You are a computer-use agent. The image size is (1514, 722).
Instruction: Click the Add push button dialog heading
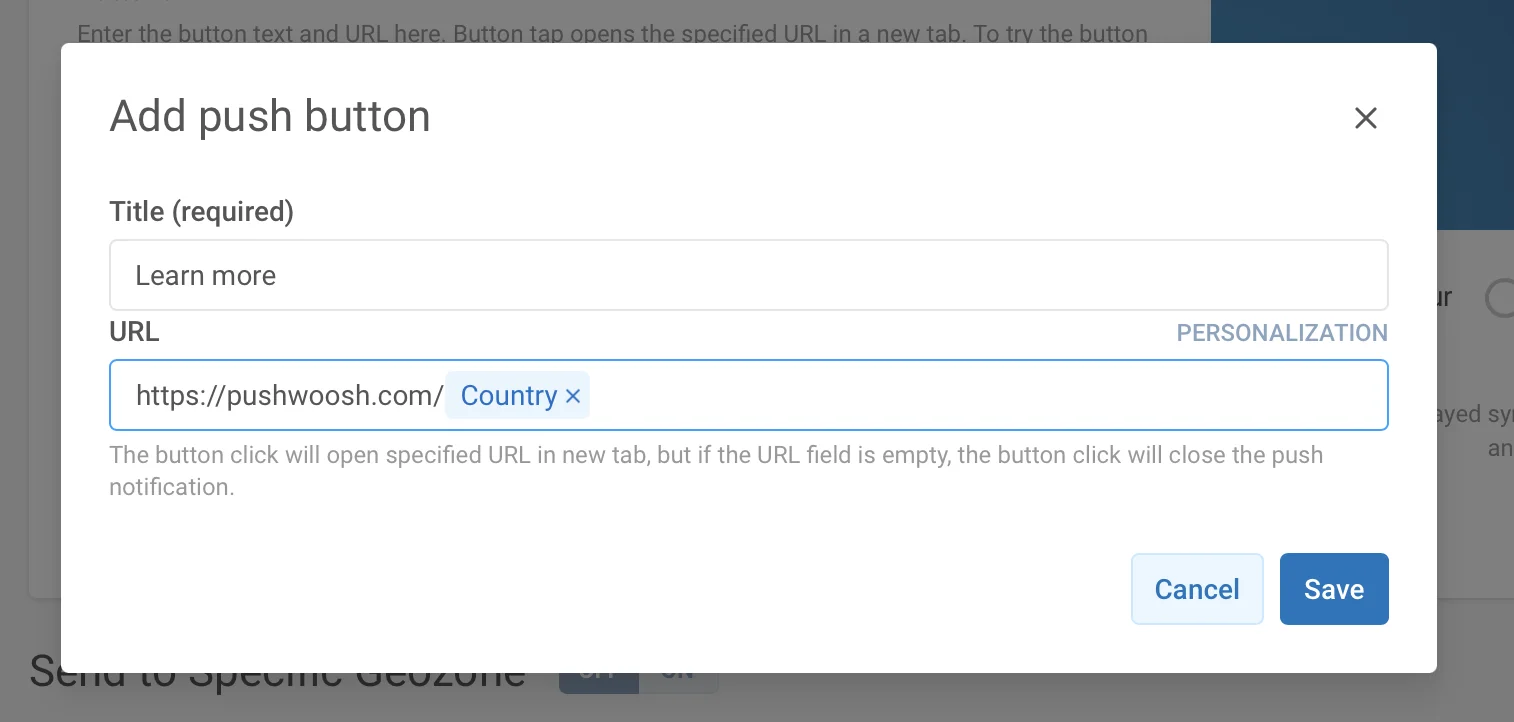270,116
